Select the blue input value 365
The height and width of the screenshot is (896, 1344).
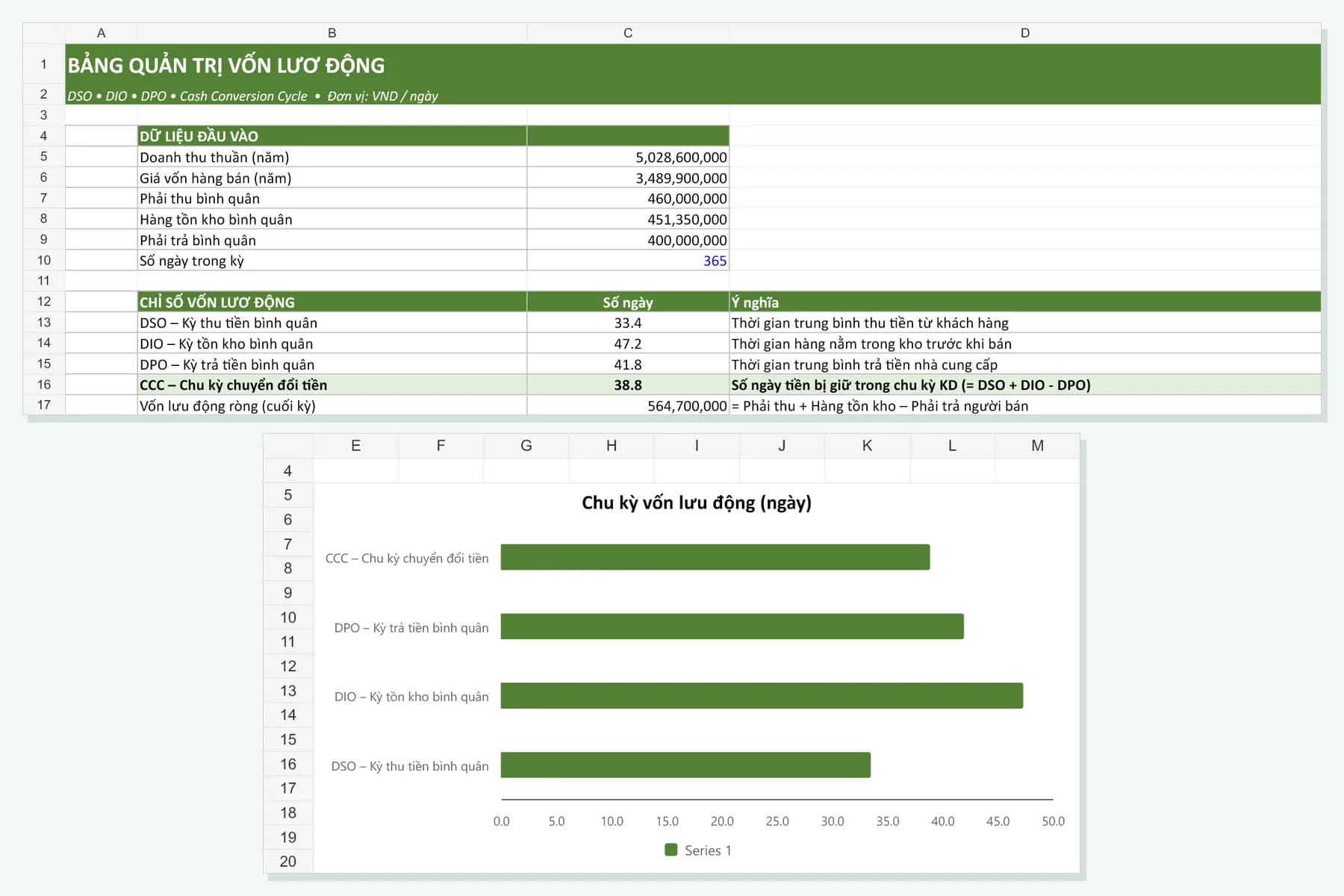[x=628, y=261]
